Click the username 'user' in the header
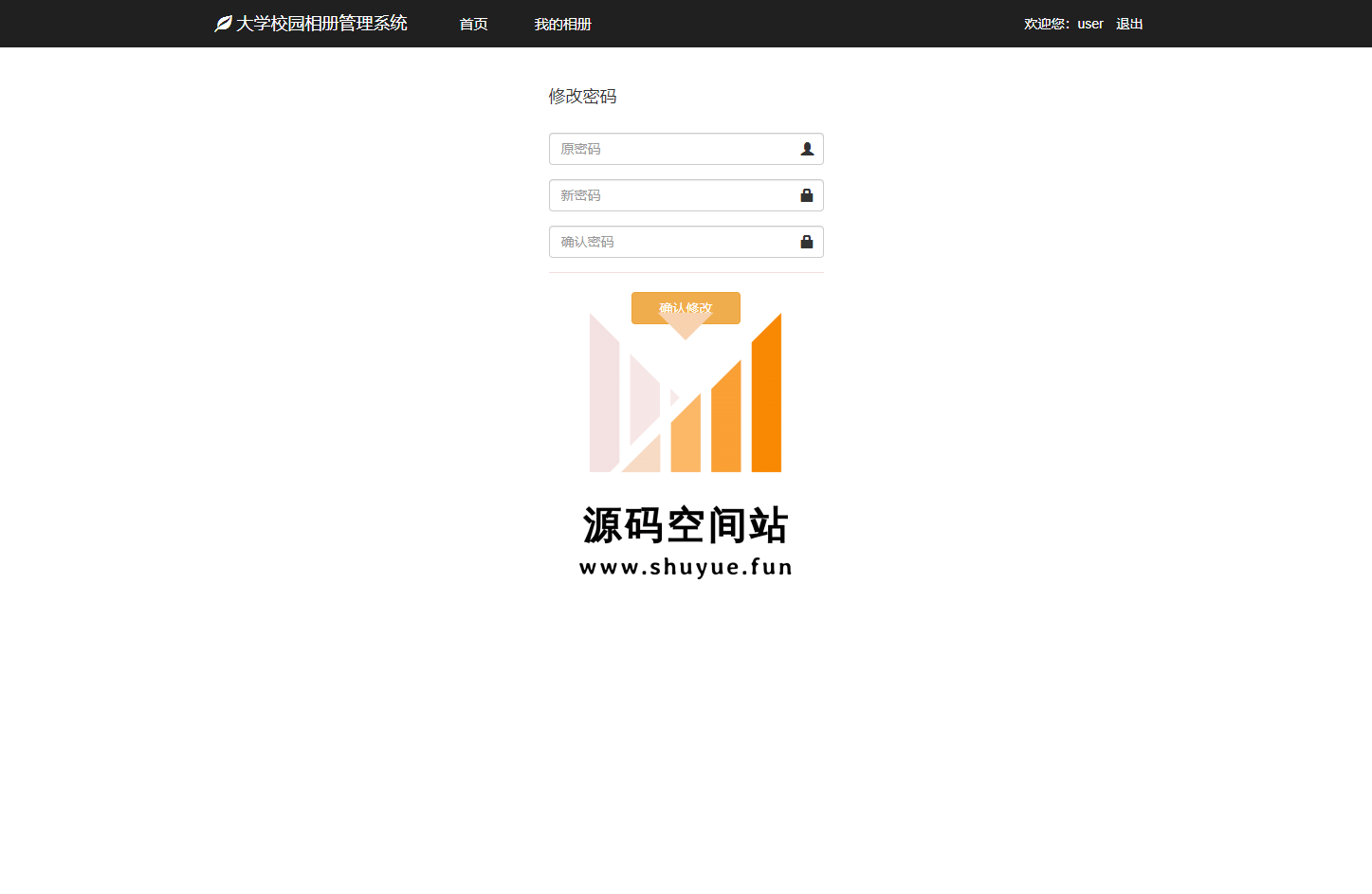This screenshot has width=1372, height=894. [x=1090, y=24]
